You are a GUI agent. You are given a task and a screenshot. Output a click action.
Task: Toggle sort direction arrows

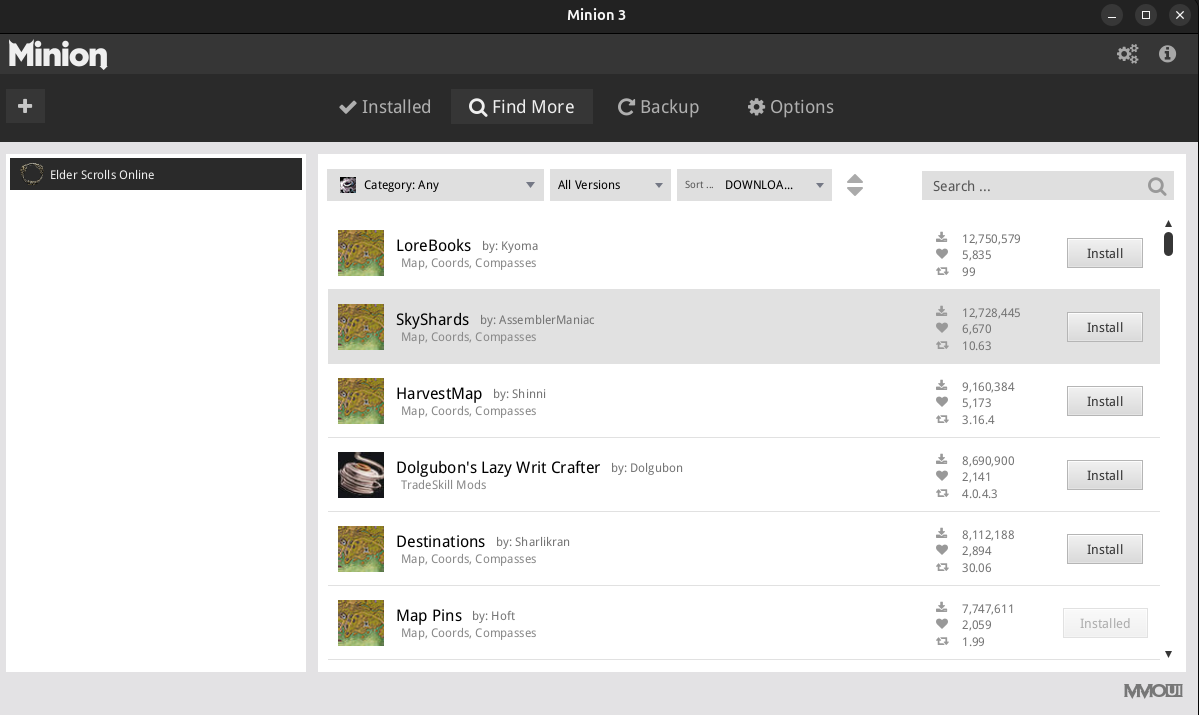click(x=855, y=185)
